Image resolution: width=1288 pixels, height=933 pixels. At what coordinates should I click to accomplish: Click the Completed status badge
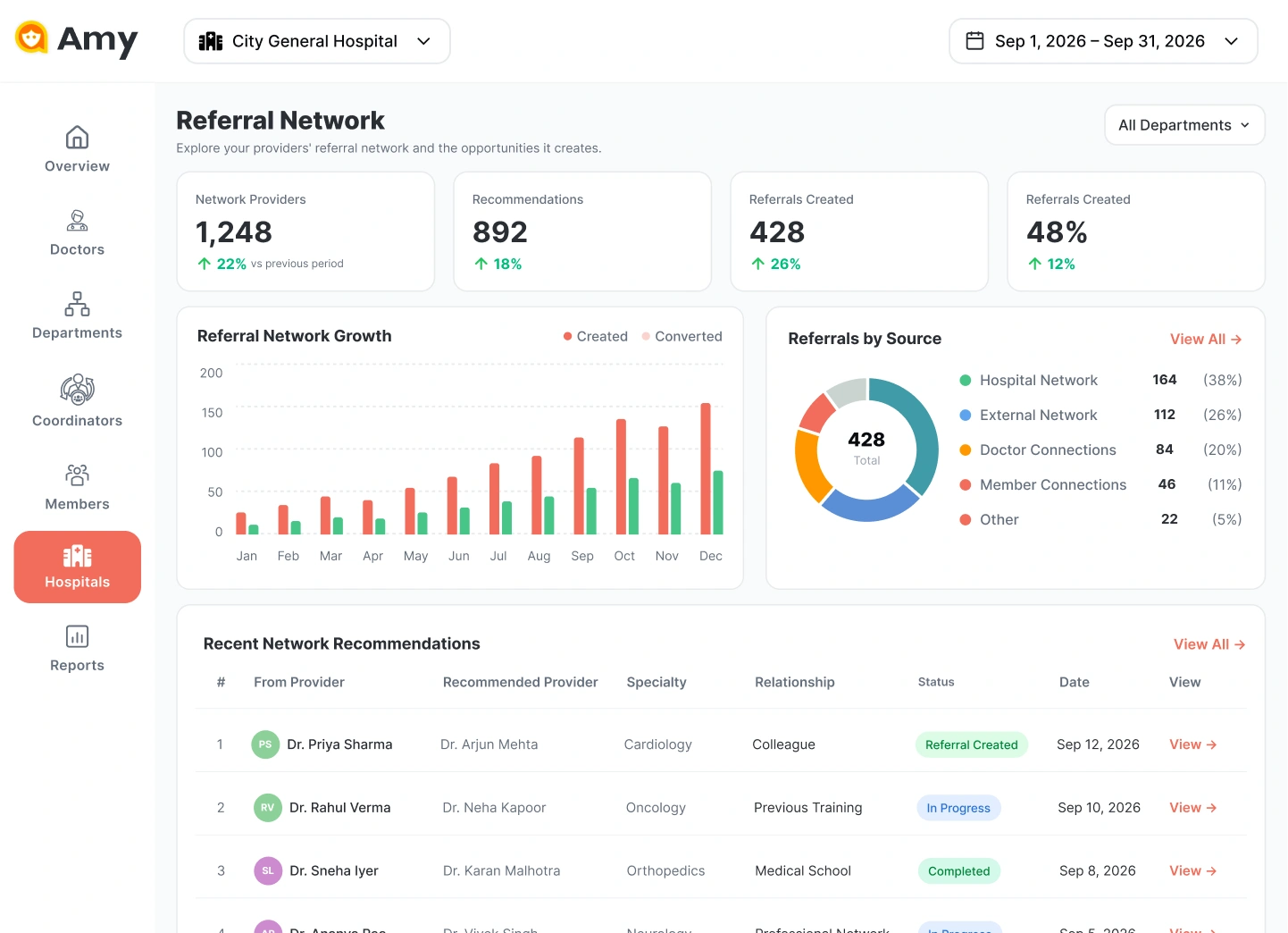coord(959,871)
